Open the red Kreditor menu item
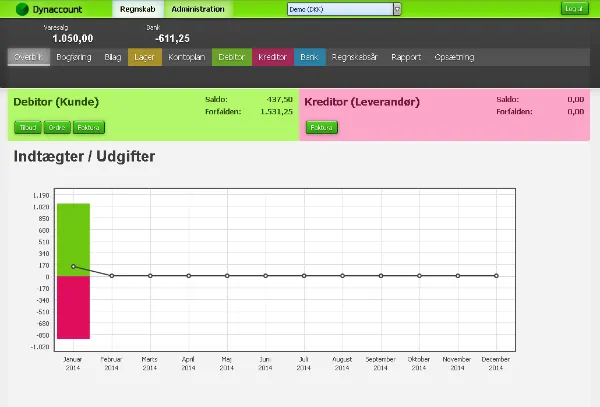Image resolution: width=600 pixels, height=407 pixels. point(272,57)
